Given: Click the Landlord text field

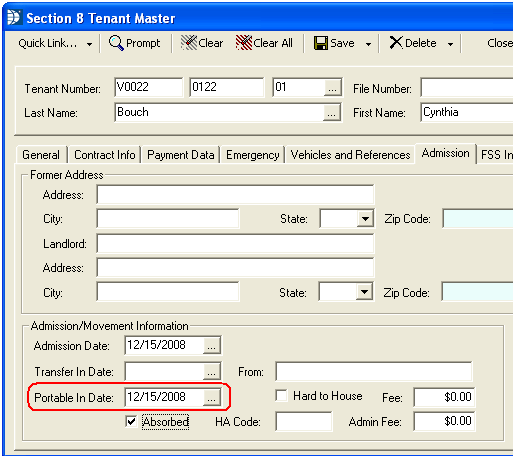Looking at the screenshot, I should [235, 244].
